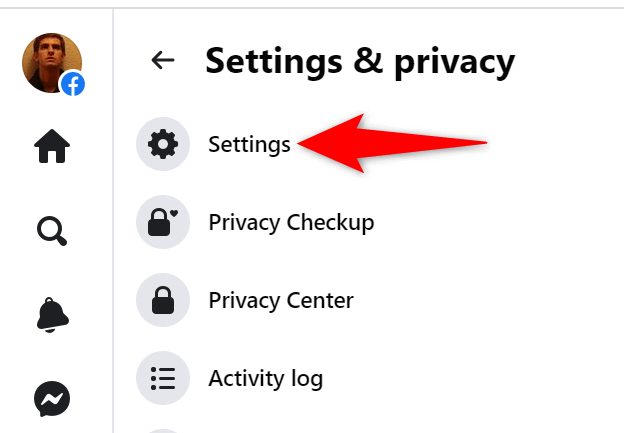Viewport: 624px width, 433px height.
Task: Open the Home feed icon
Action: pyautogui.click(x=52, y=148)
